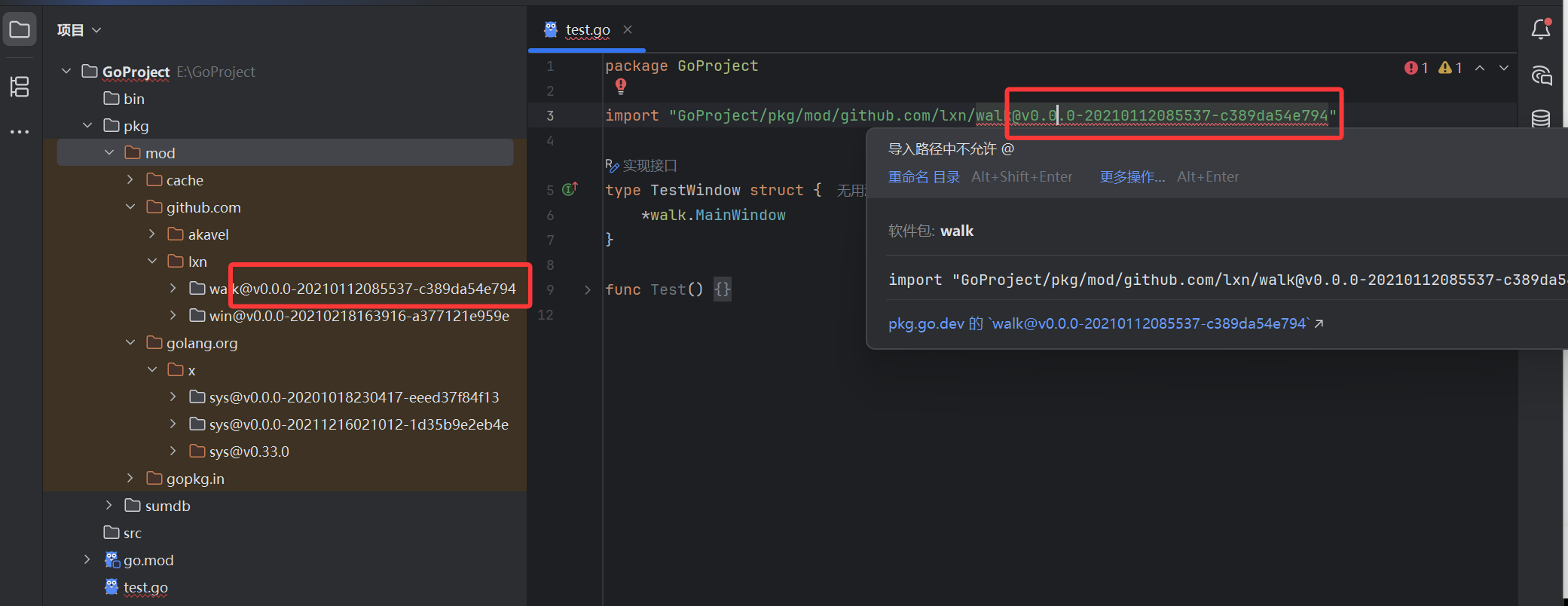Go to next highlighted error arrow

point(1504,68)
